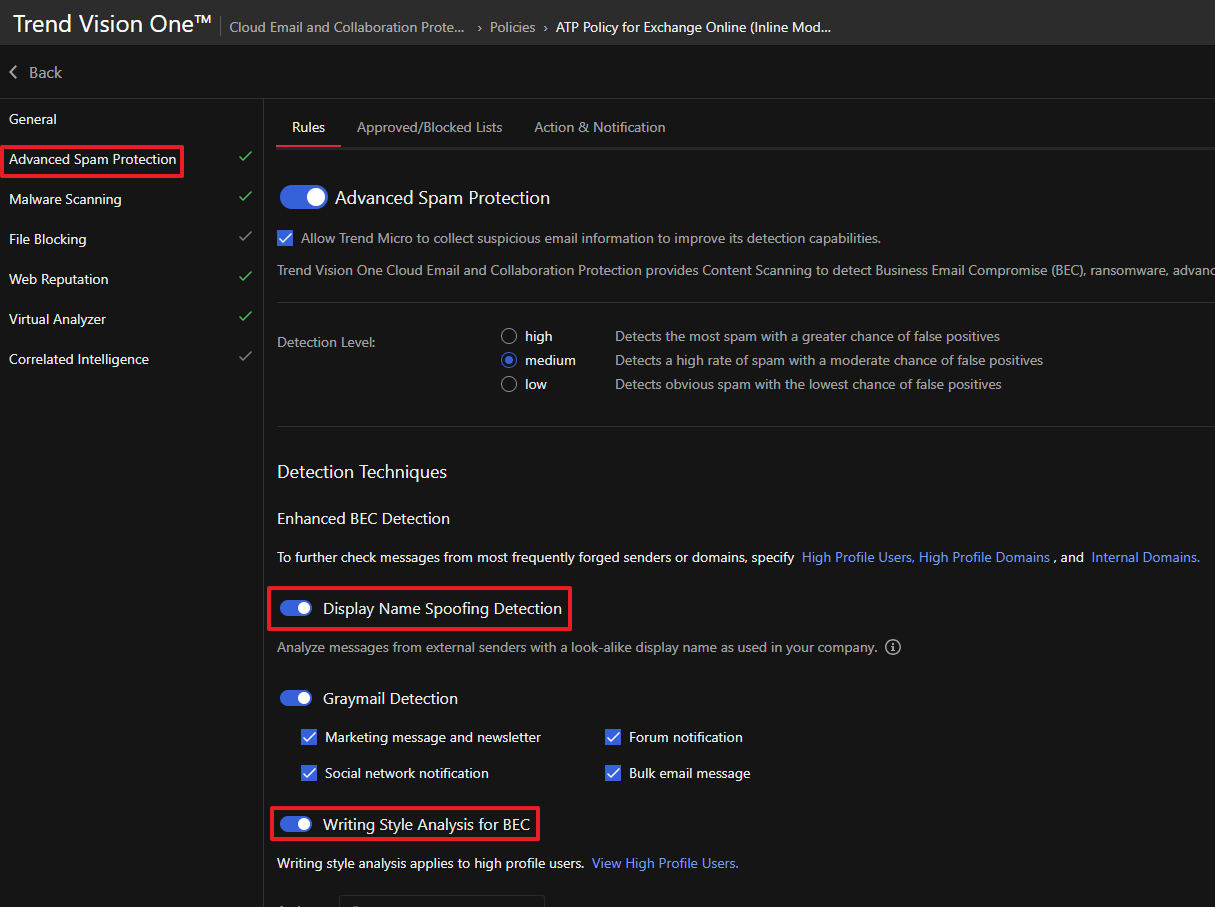
Task: Select the high detection level
Action: pos(509,336)
